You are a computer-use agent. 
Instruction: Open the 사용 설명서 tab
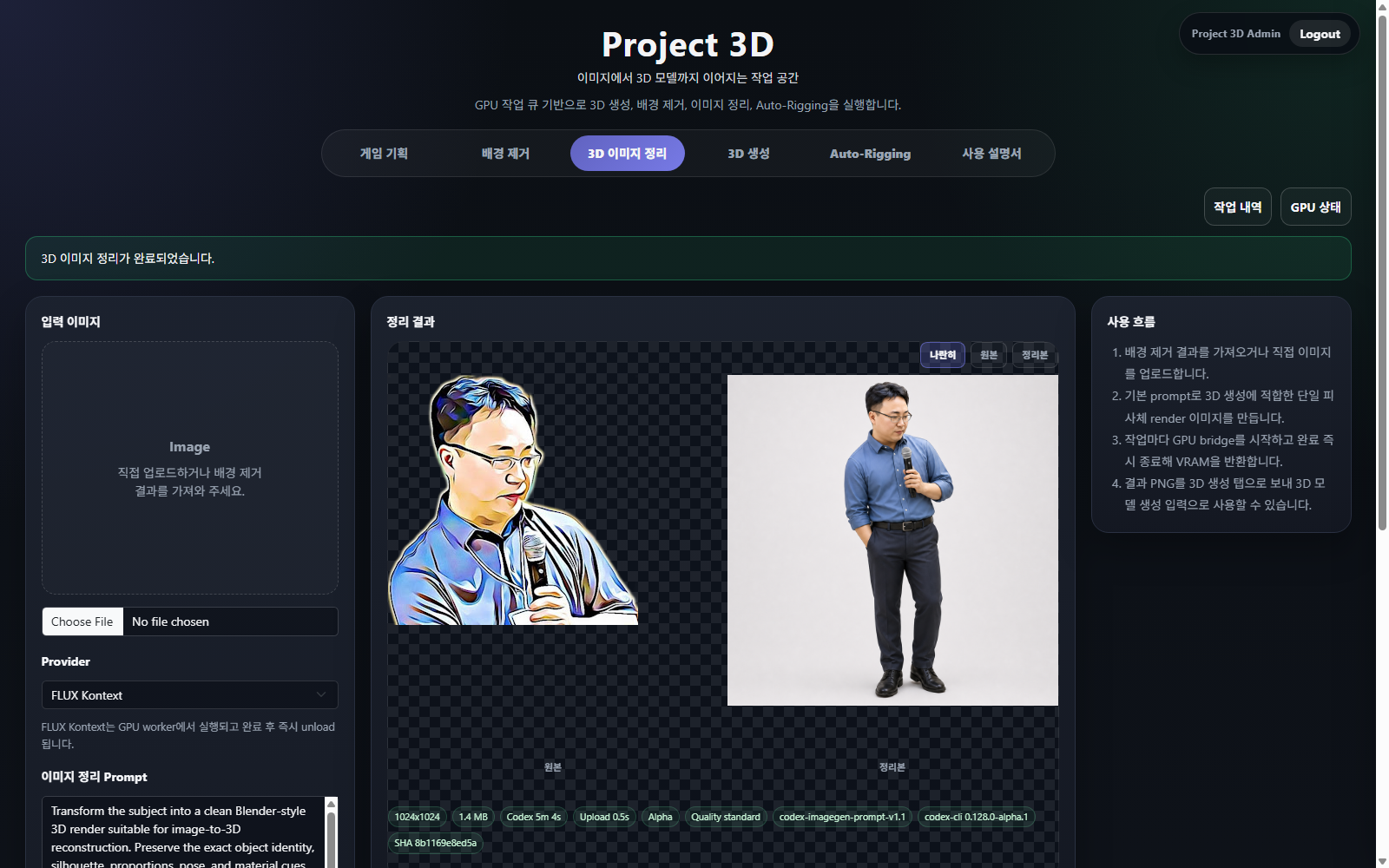[991, 154]
